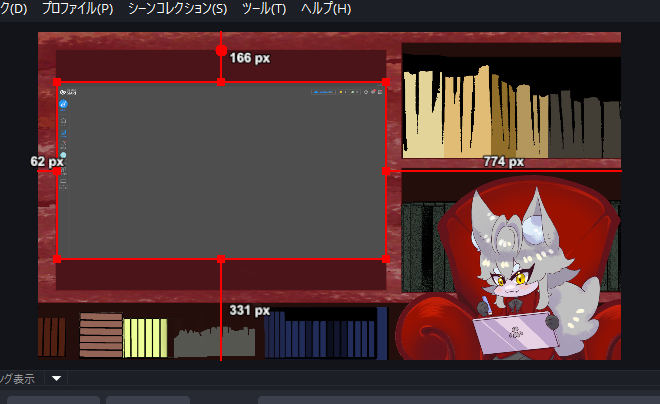Click the bottom-left resize handle of the selection
Image resolution: width=660 pixels, height=404 pixels.
point(57,259)
